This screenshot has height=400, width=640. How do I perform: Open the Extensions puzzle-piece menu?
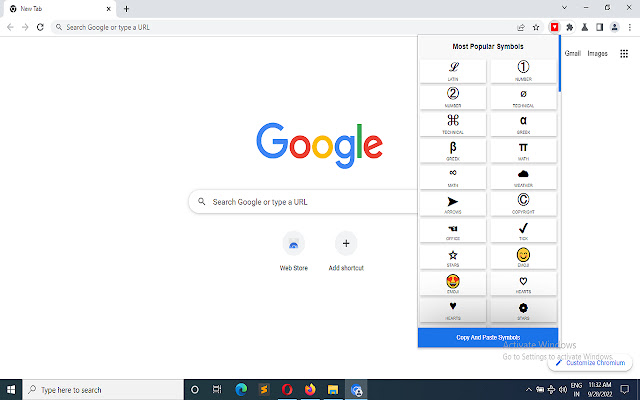(569, 27)
